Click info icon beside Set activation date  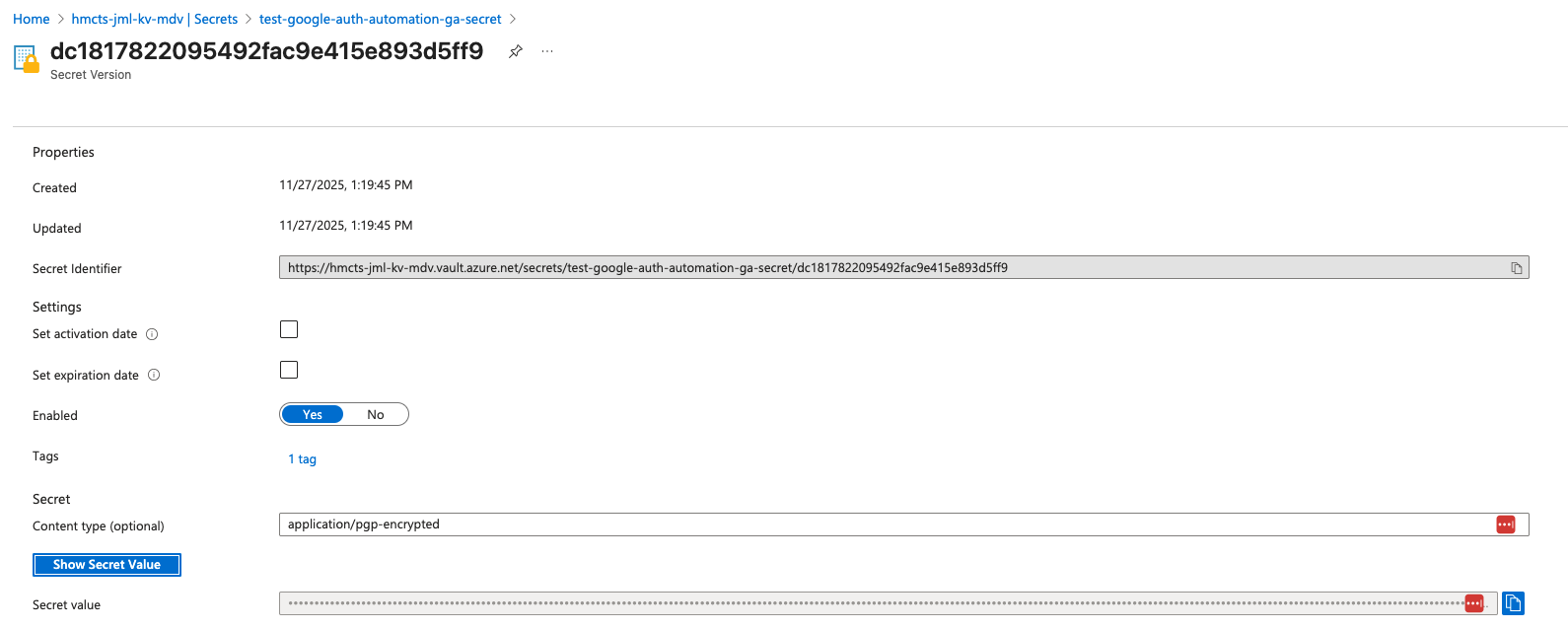point(152,334)
